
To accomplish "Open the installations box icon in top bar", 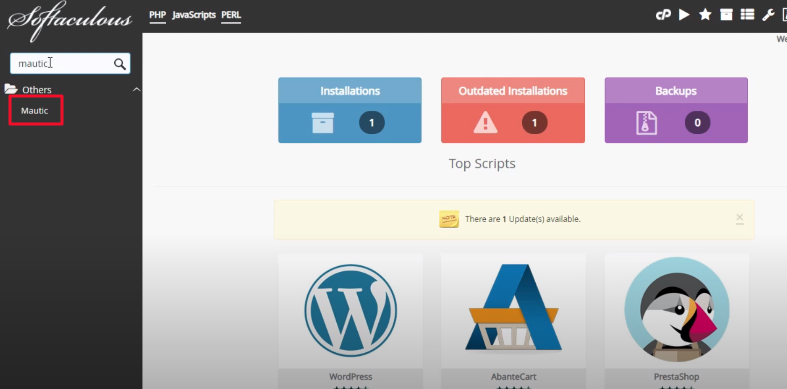I will pyautogui.click(x=726, y=15).
